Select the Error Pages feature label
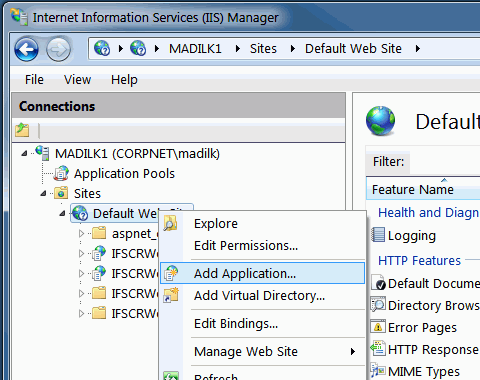This screenshot has height=380, width=480. click(x=422, y=328)
